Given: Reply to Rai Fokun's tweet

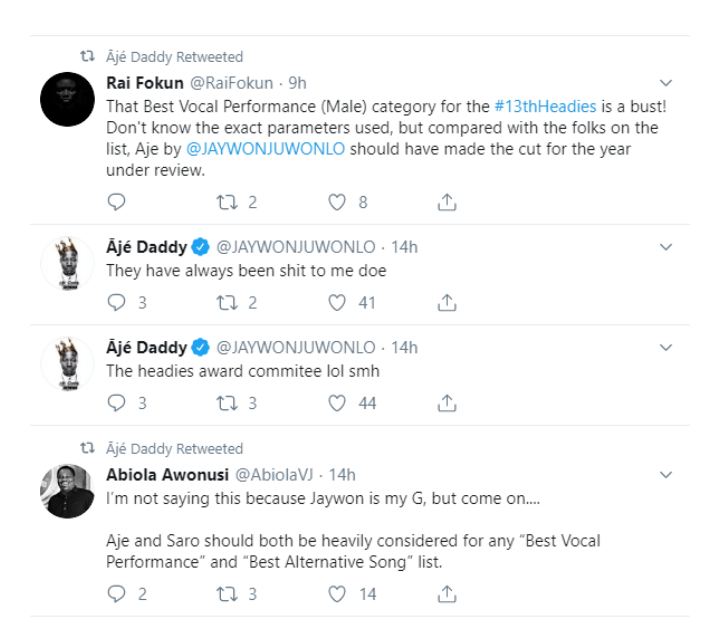Looking at the screenshot, I should pos(116,202).
